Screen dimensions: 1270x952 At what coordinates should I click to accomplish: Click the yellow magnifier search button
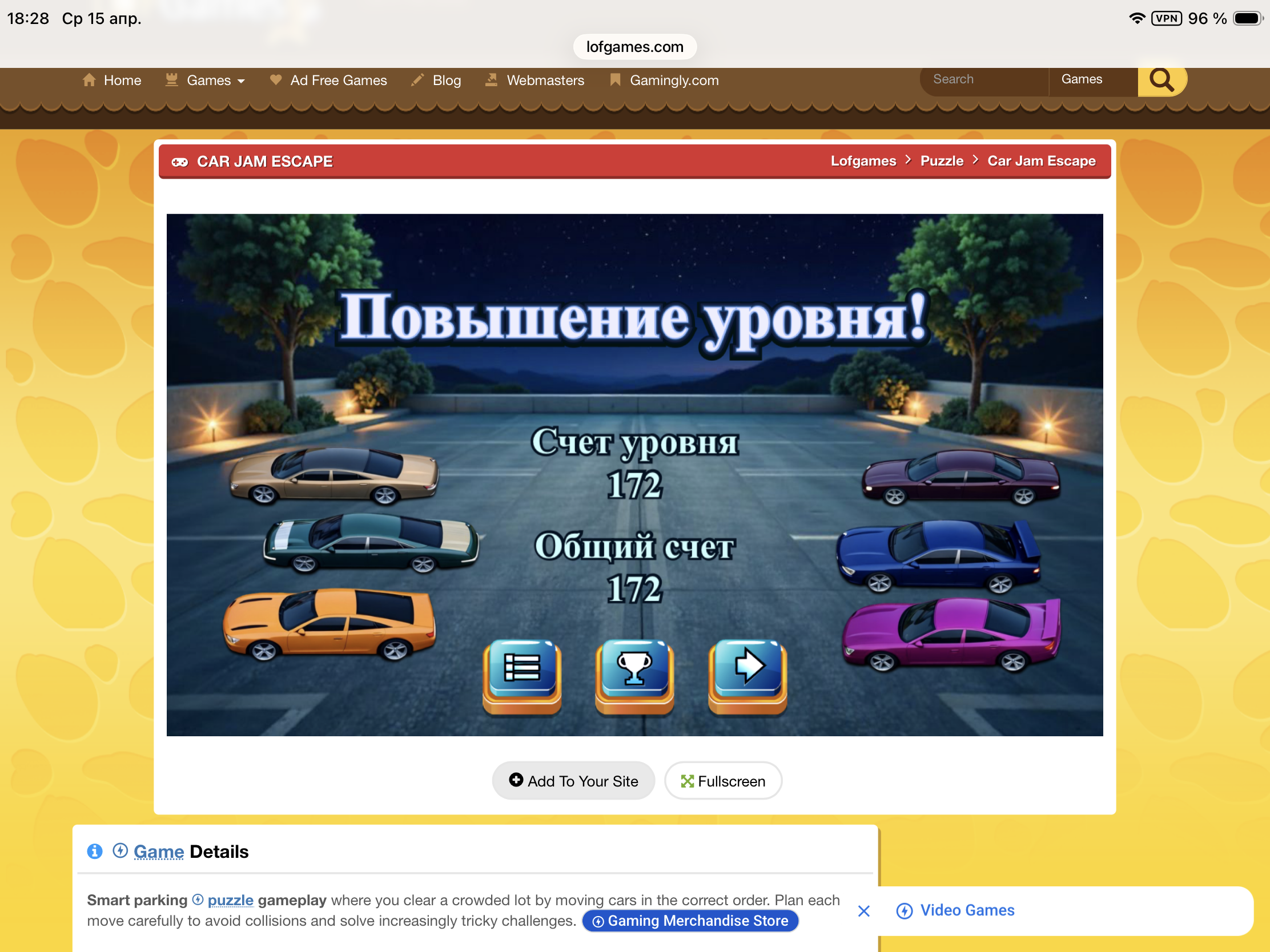click(1161, 80)
